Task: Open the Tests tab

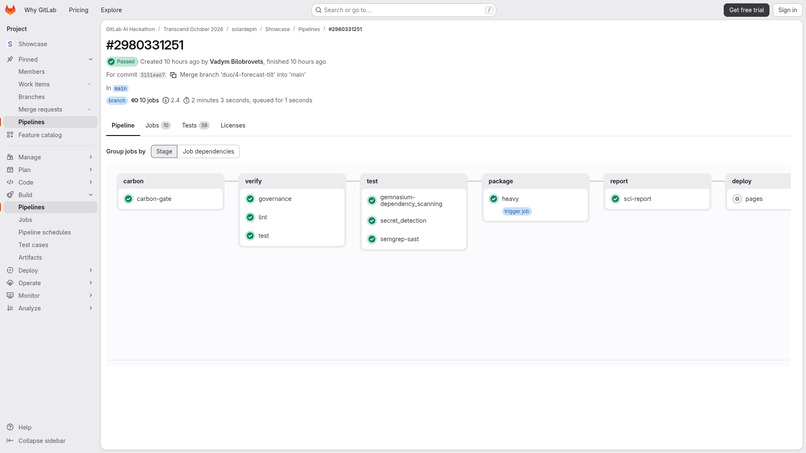Action: (x=195, y=125)
